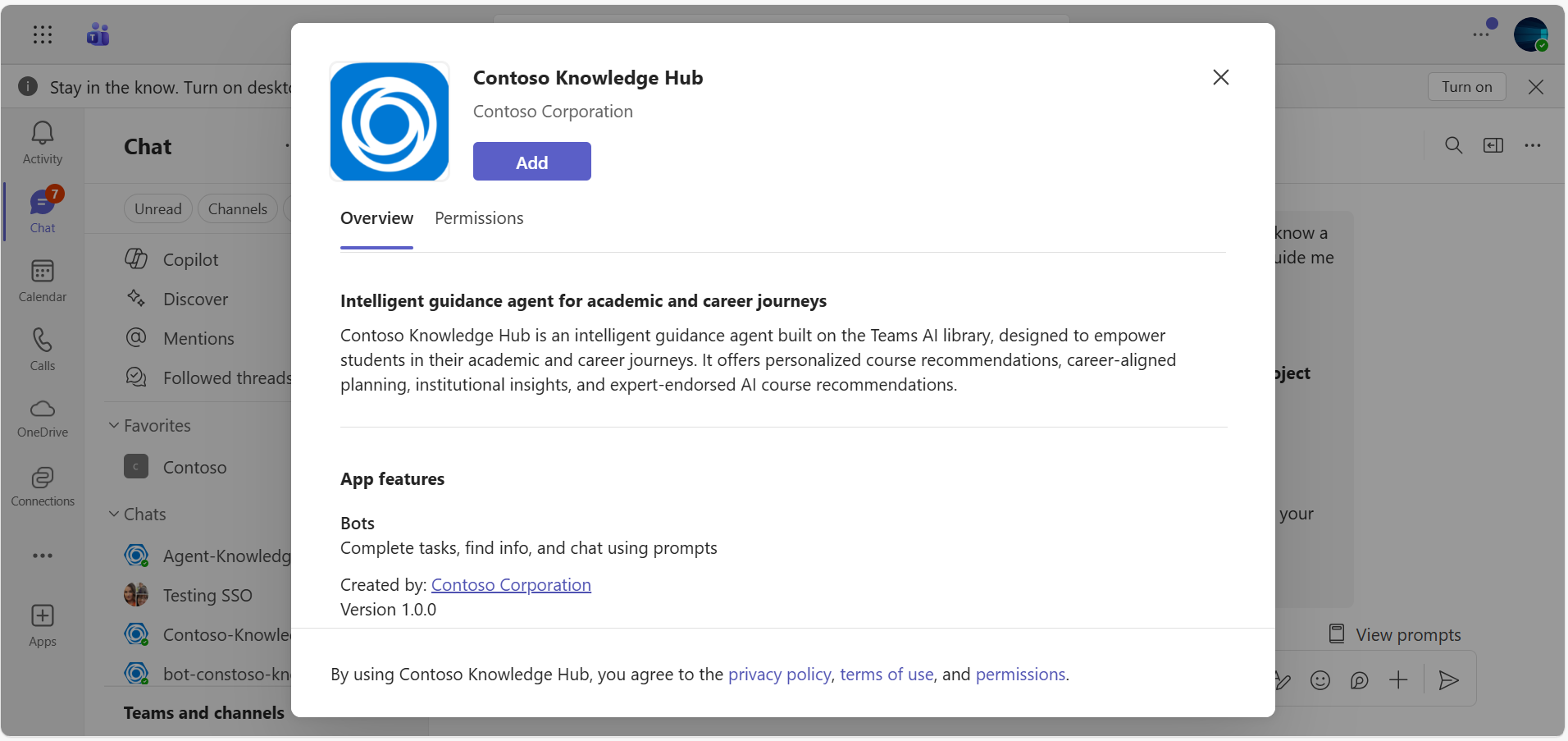
Task: Select the Overview tab
Action: tap(376, 218)
